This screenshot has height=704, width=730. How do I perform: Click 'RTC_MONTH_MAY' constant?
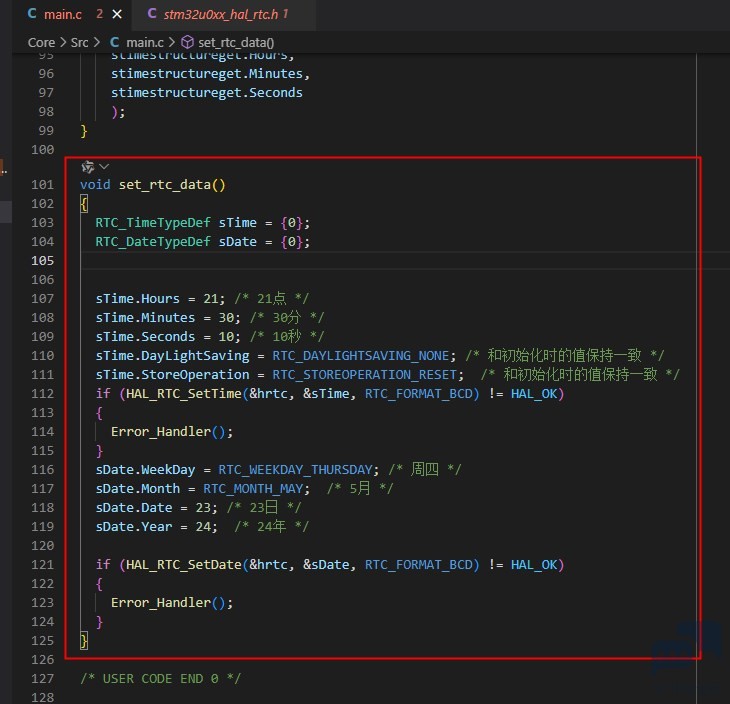[x=253, y=489]
